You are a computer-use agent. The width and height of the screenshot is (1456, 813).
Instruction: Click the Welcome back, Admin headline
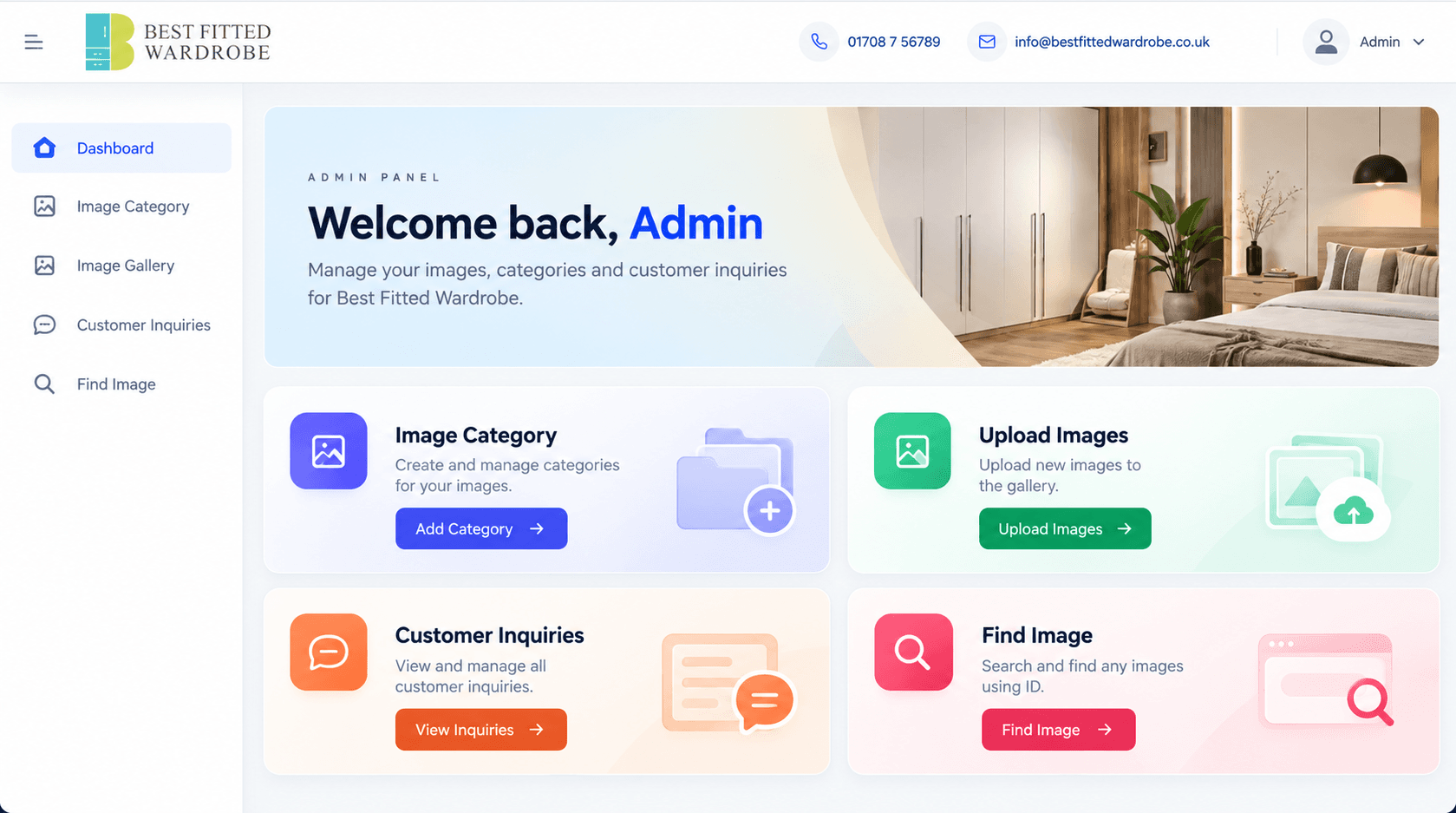point(535,223)
